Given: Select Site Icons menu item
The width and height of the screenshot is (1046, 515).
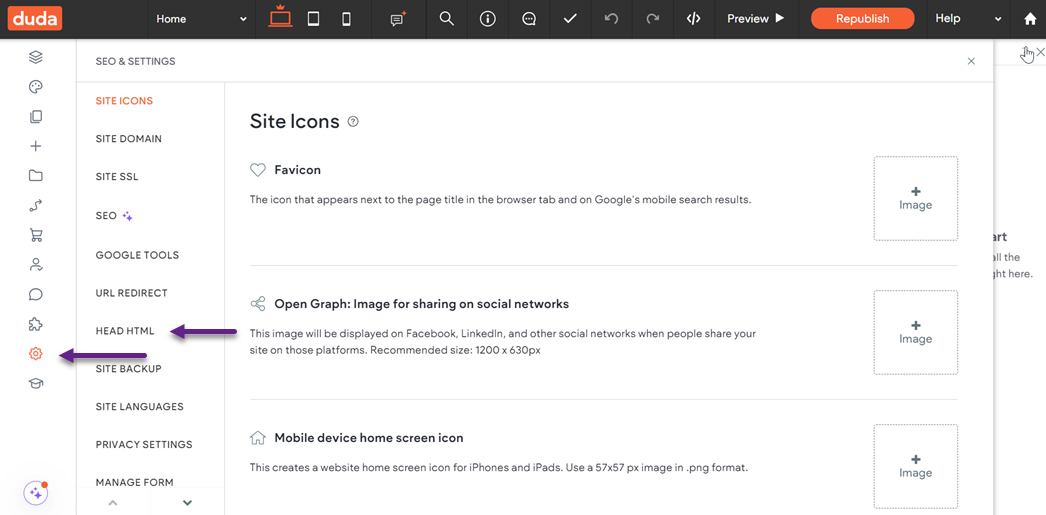Looking at the screenshot, I should coord(124,101).
